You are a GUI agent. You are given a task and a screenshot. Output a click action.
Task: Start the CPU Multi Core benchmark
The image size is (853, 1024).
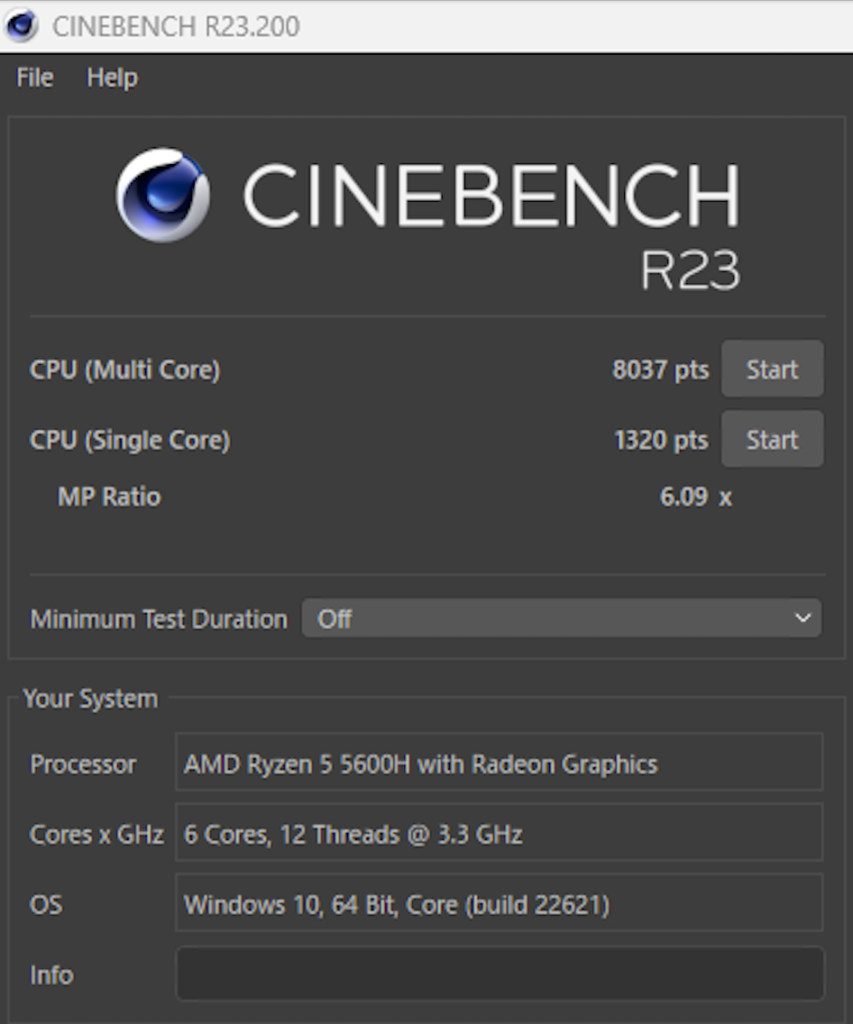pyautogui.click(x=772, y=369)
